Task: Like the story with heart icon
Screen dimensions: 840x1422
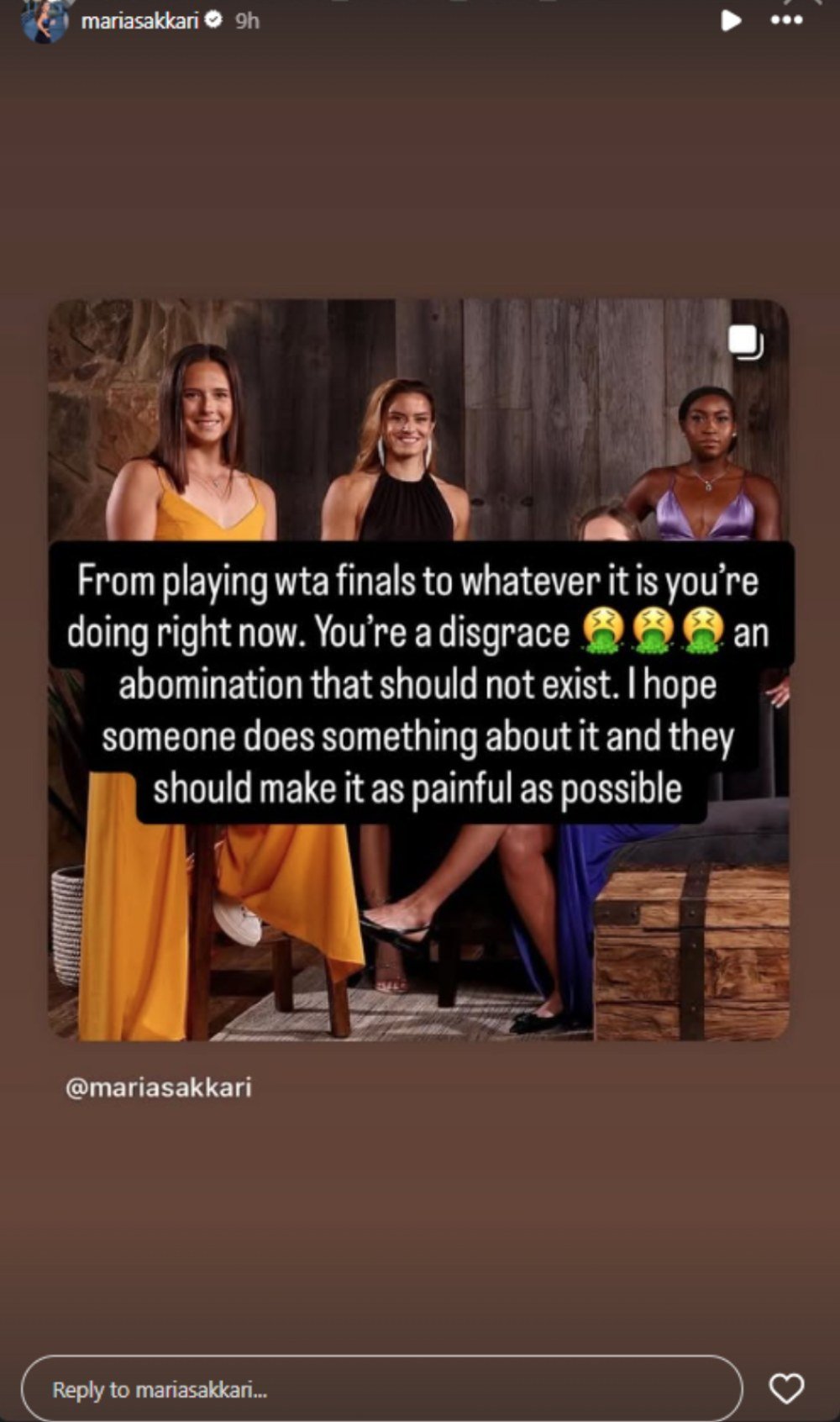Action: click(x=786, y=1388)
